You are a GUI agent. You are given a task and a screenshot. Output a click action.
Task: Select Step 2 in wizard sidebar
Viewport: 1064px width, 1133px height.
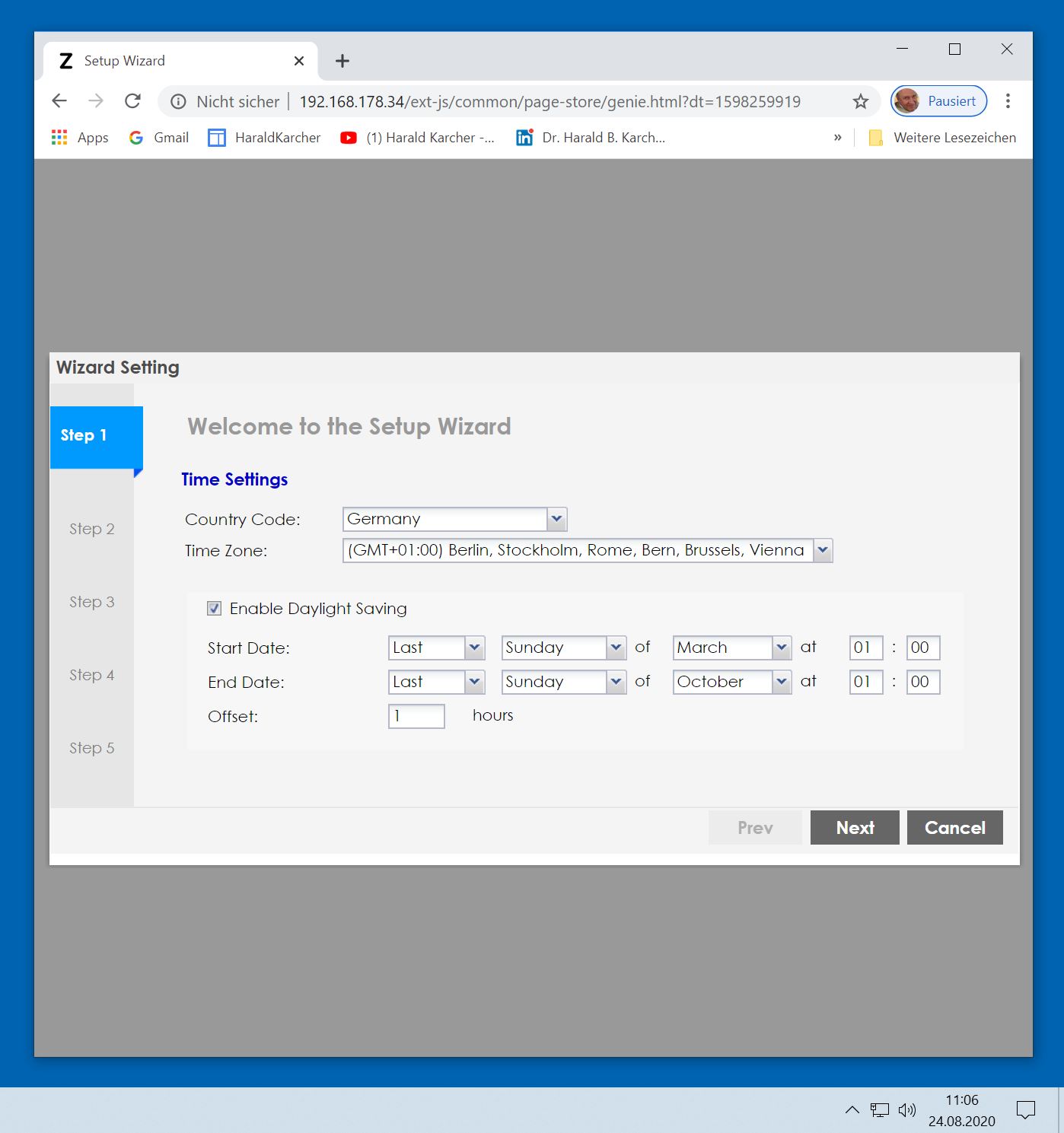tap(92, 529)
